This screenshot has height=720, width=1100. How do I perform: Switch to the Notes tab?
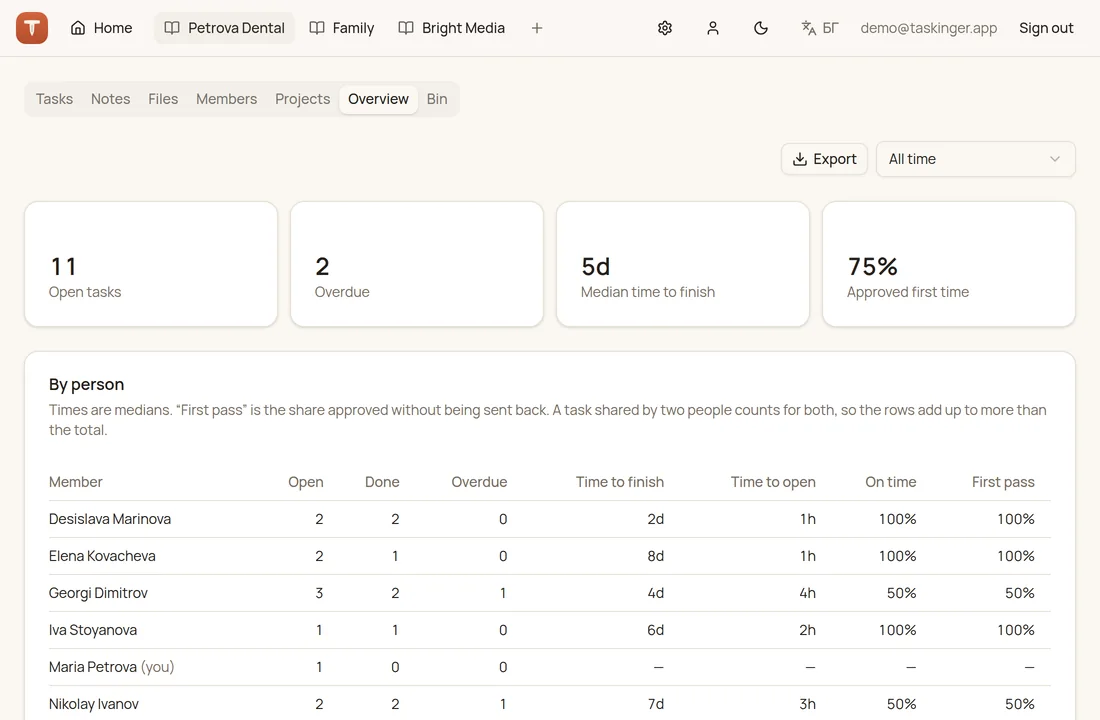[x=111, y=99]
